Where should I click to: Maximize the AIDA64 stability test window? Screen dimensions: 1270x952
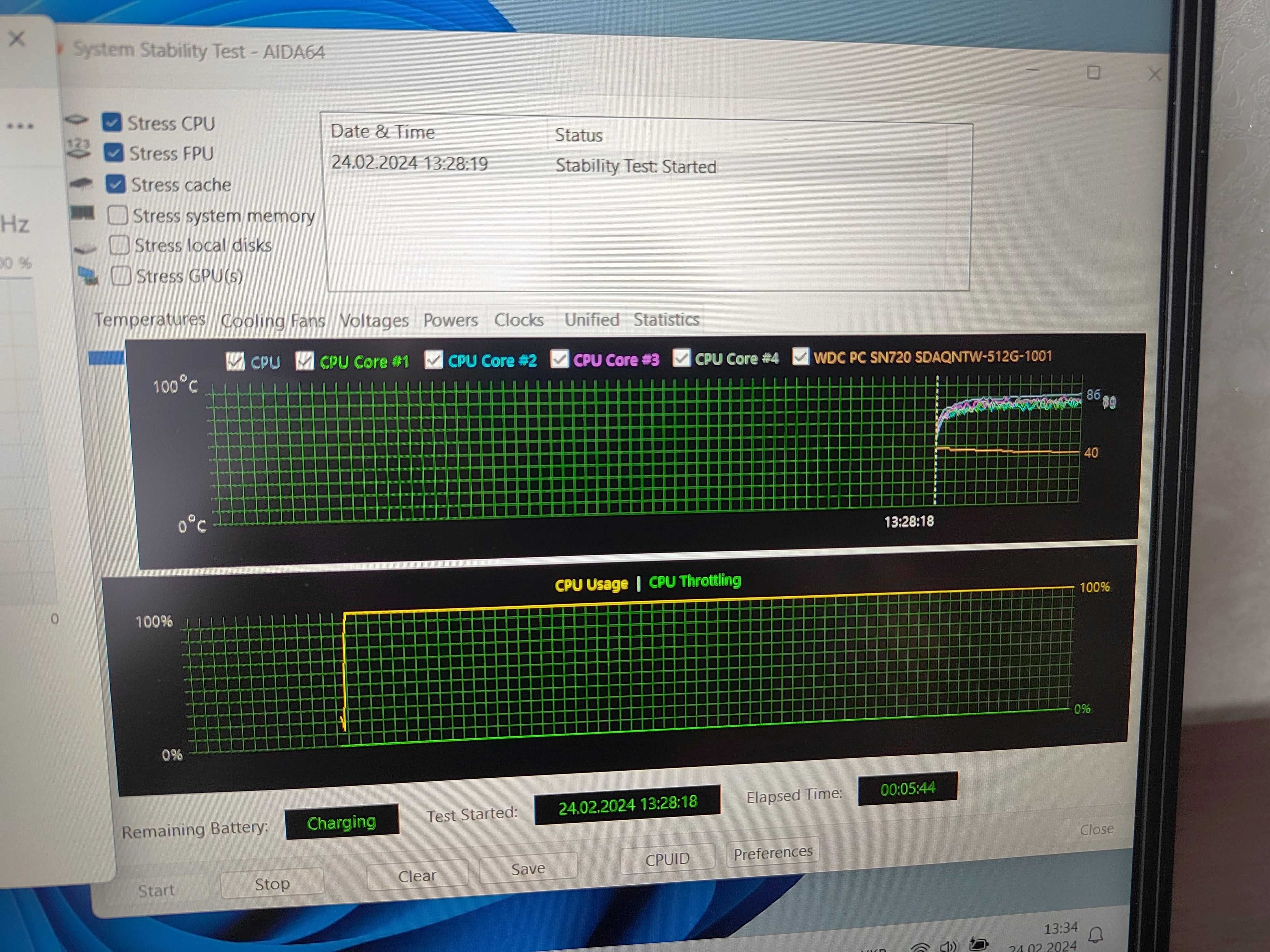click(x=1093, y=73)
